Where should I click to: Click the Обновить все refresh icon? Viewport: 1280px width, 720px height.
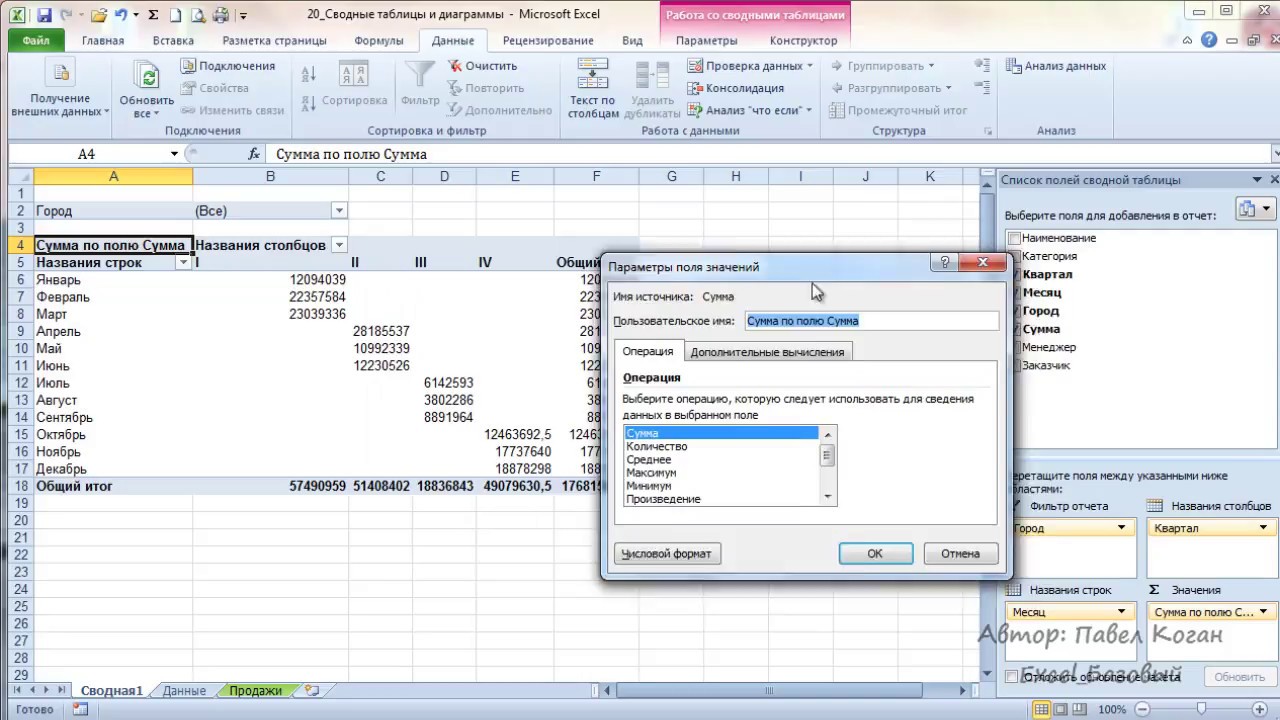point(147,76)
